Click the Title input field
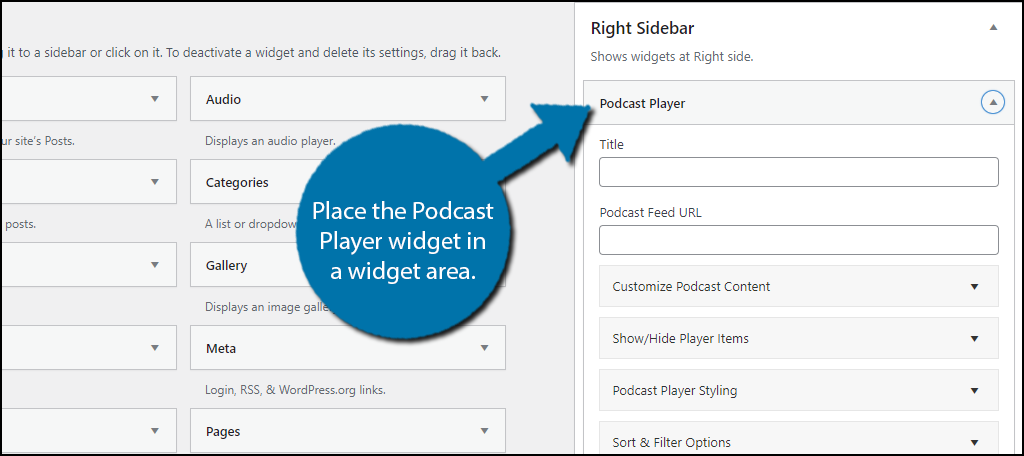This screenshot has width=1024, height=456. (x=799, y=172)
